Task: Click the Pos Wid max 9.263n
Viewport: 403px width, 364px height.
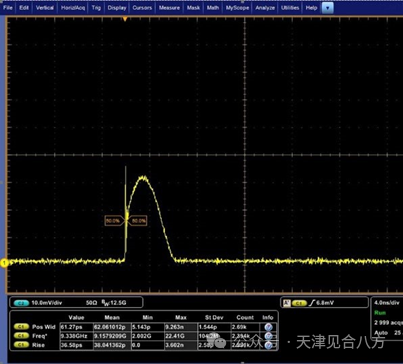Action: pos(174,327)
